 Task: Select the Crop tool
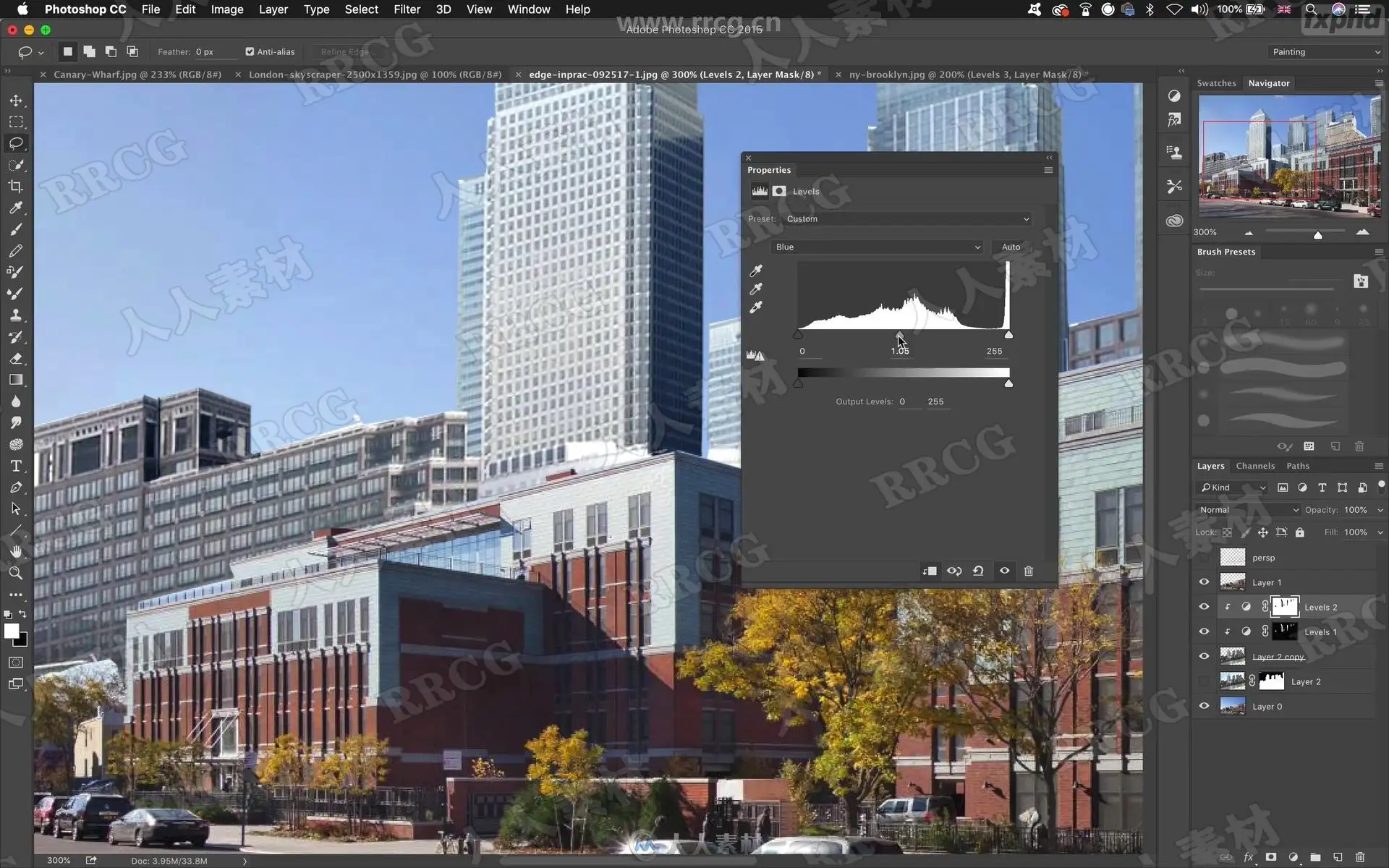point(16,187)
